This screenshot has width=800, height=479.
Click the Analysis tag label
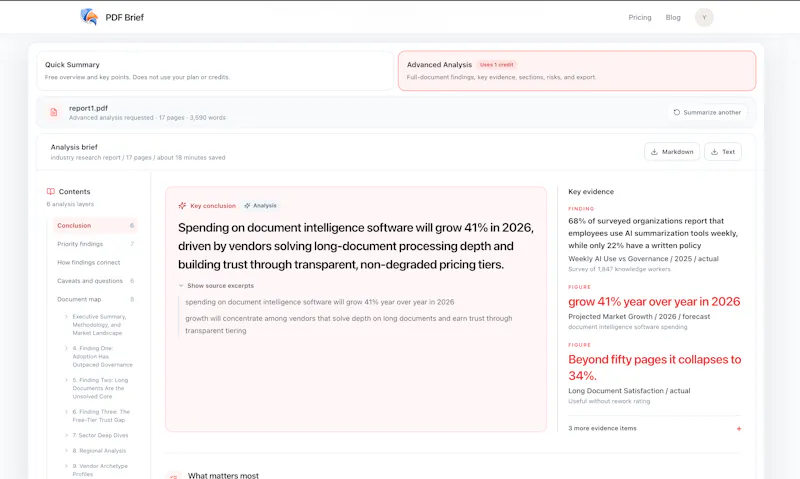(x=265, y=206)
